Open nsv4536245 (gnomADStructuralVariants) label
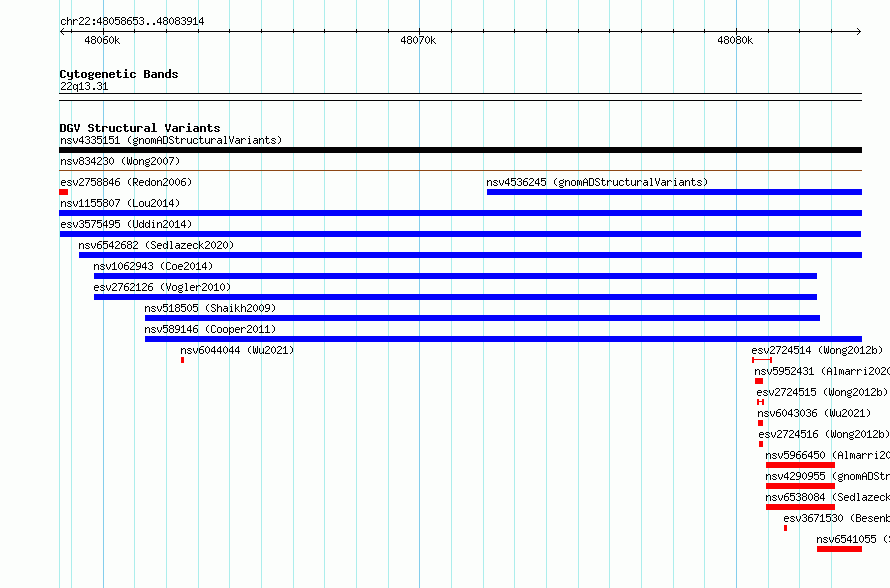This screenshot has width=890, height=588. point(597,182)
